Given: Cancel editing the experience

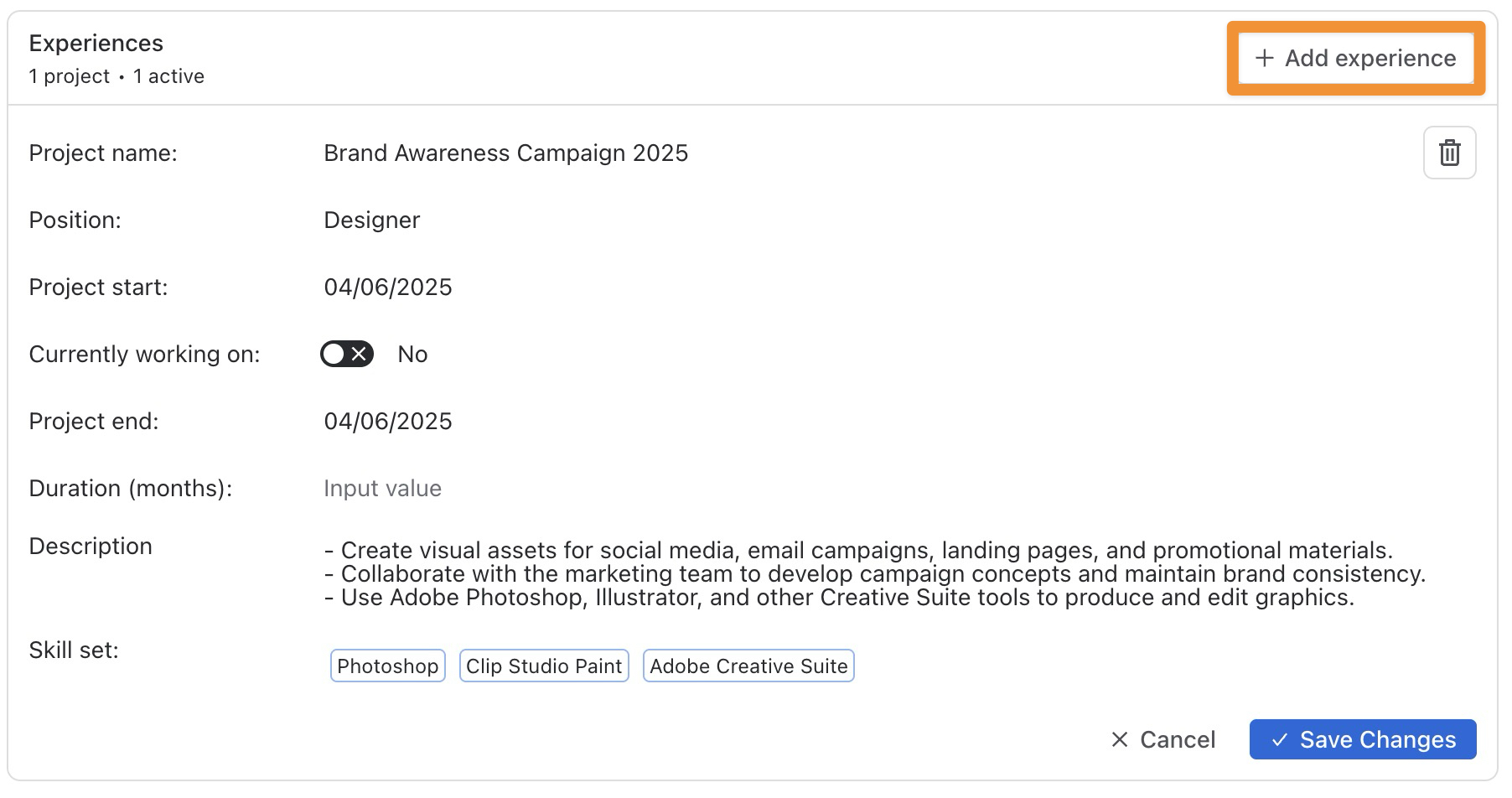Looking at the screenshot, I should pos(1163,739).
